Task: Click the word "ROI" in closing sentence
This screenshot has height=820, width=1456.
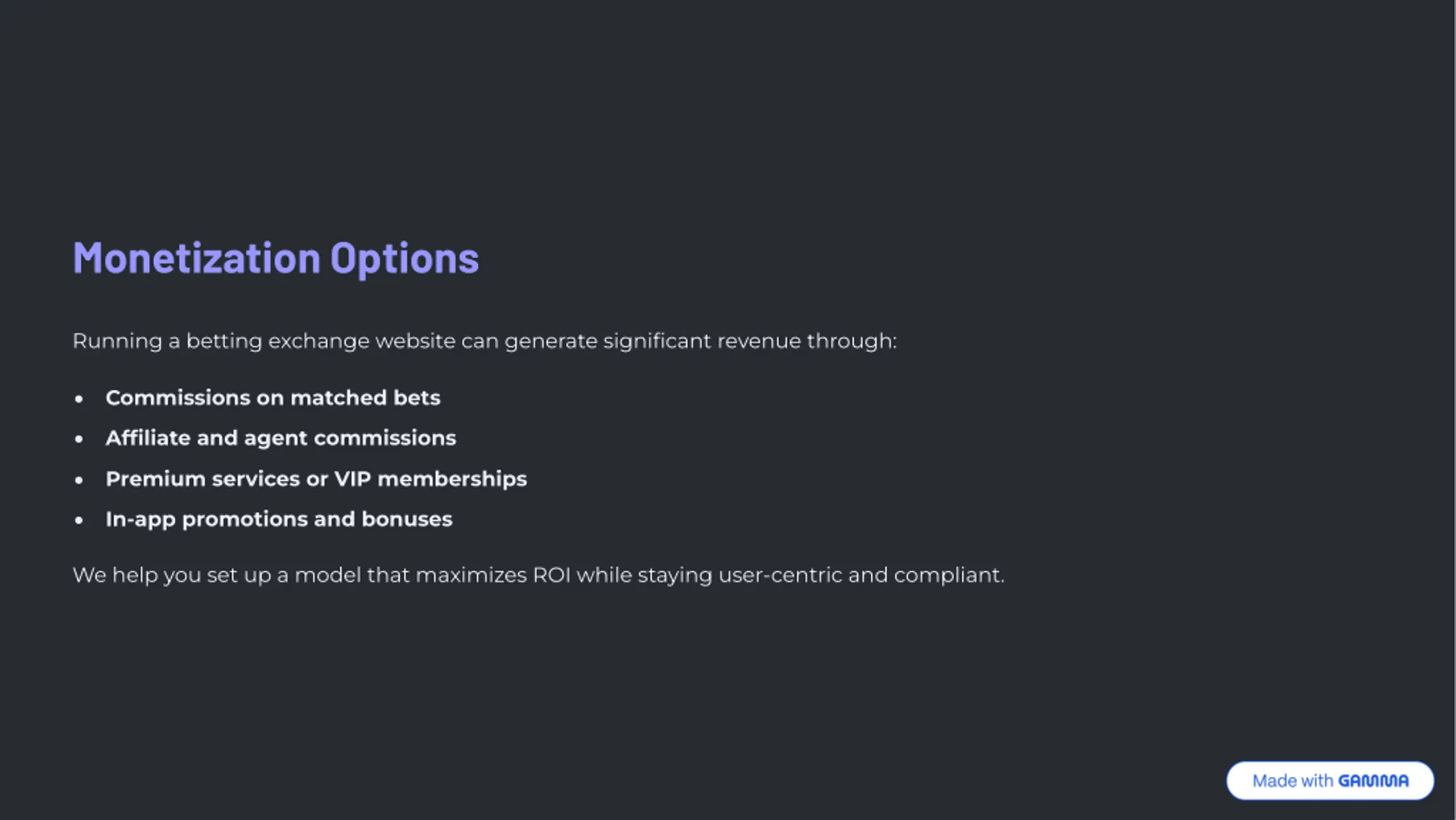Action: (552, 575)
